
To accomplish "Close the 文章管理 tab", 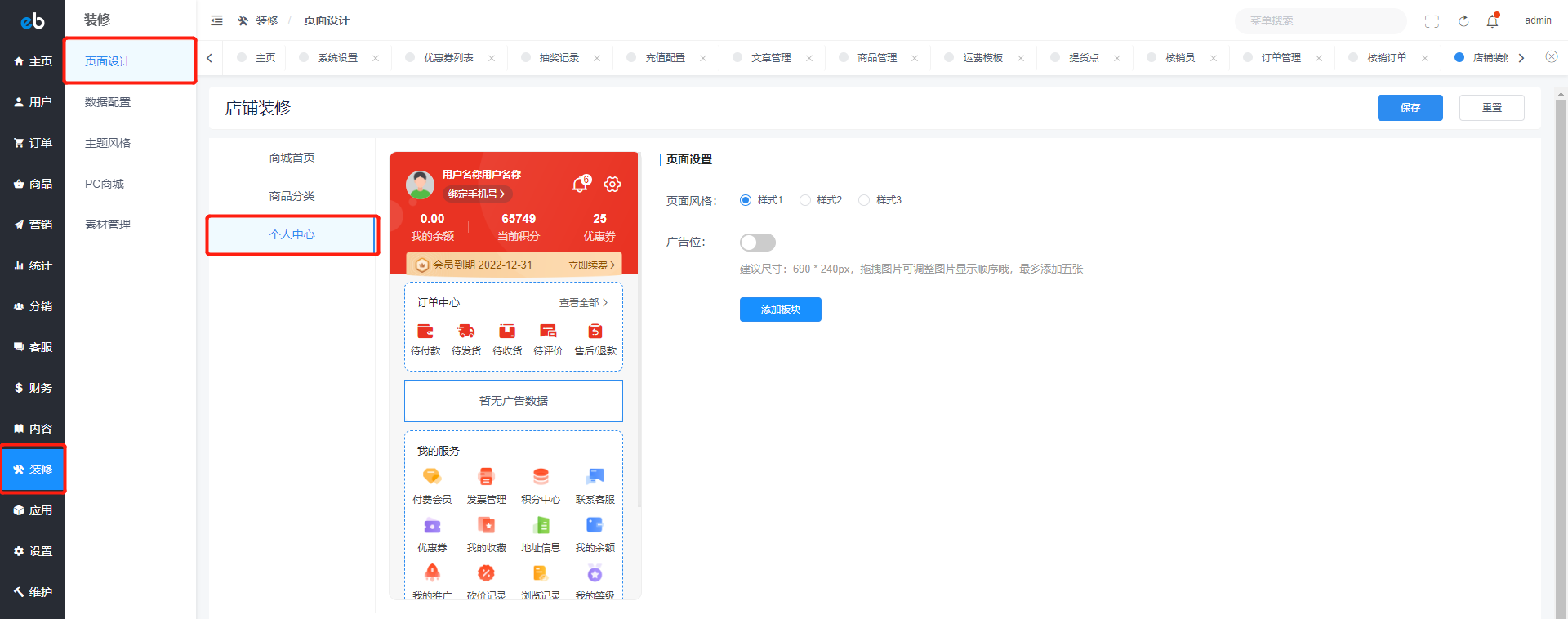I will click(x=809, y=58).
